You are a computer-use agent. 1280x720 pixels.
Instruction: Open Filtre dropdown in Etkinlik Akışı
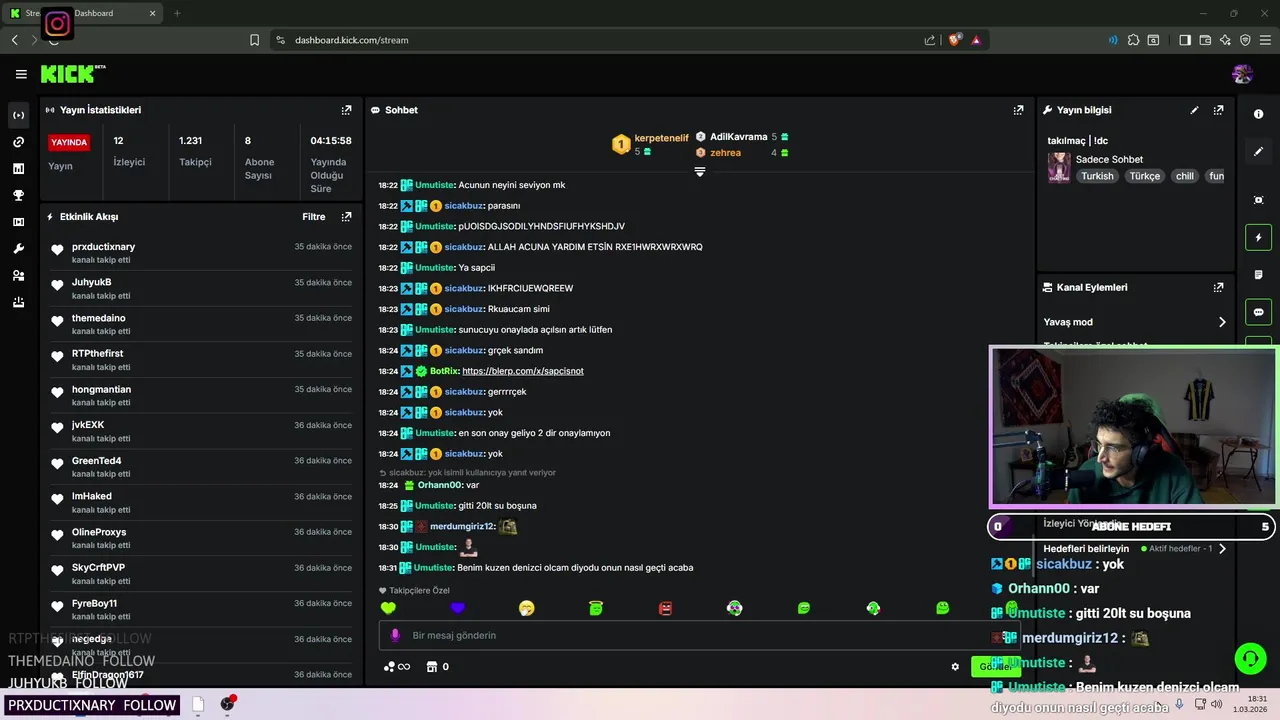314,217
